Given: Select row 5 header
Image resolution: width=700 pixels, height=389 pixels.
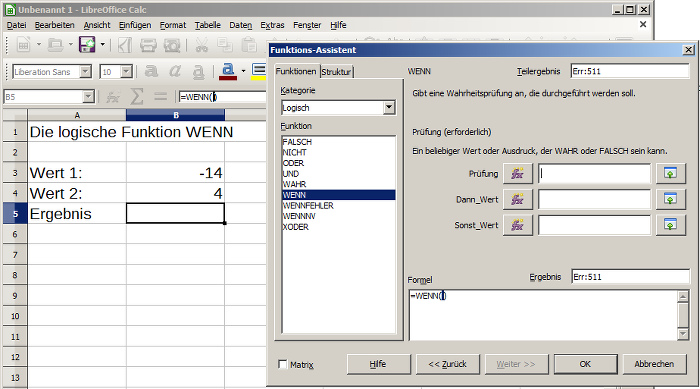Looking at the screenshot, I should tap(15, 214).
